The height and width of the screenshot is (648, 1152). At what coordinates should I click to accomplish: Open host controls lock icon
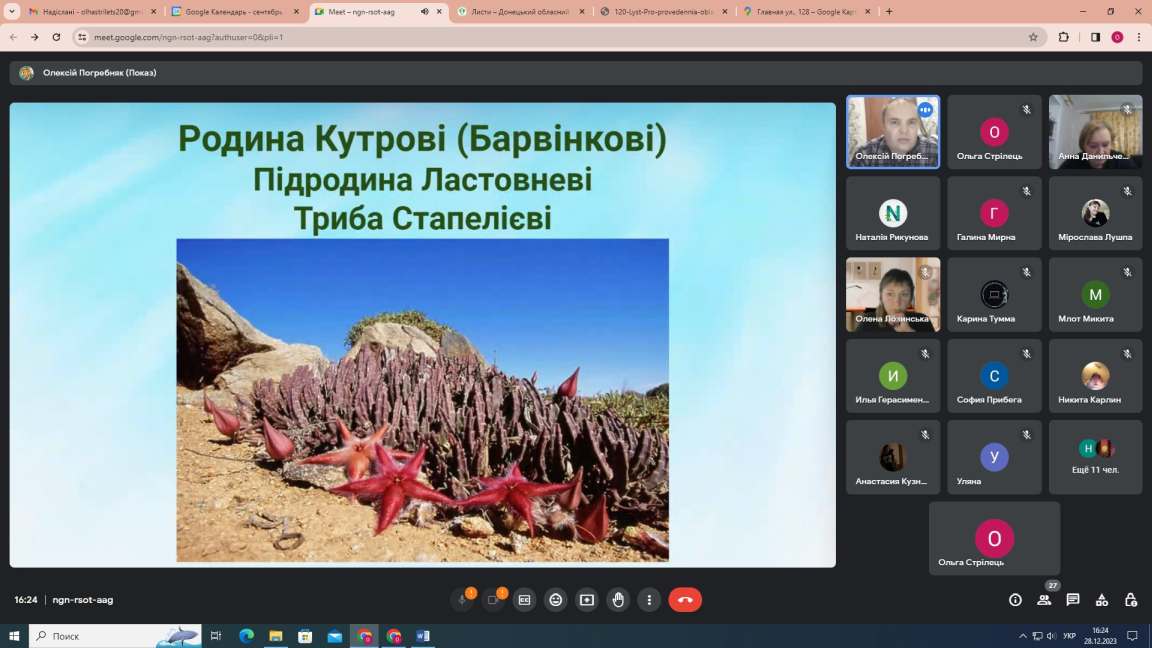coord(1131,600)
